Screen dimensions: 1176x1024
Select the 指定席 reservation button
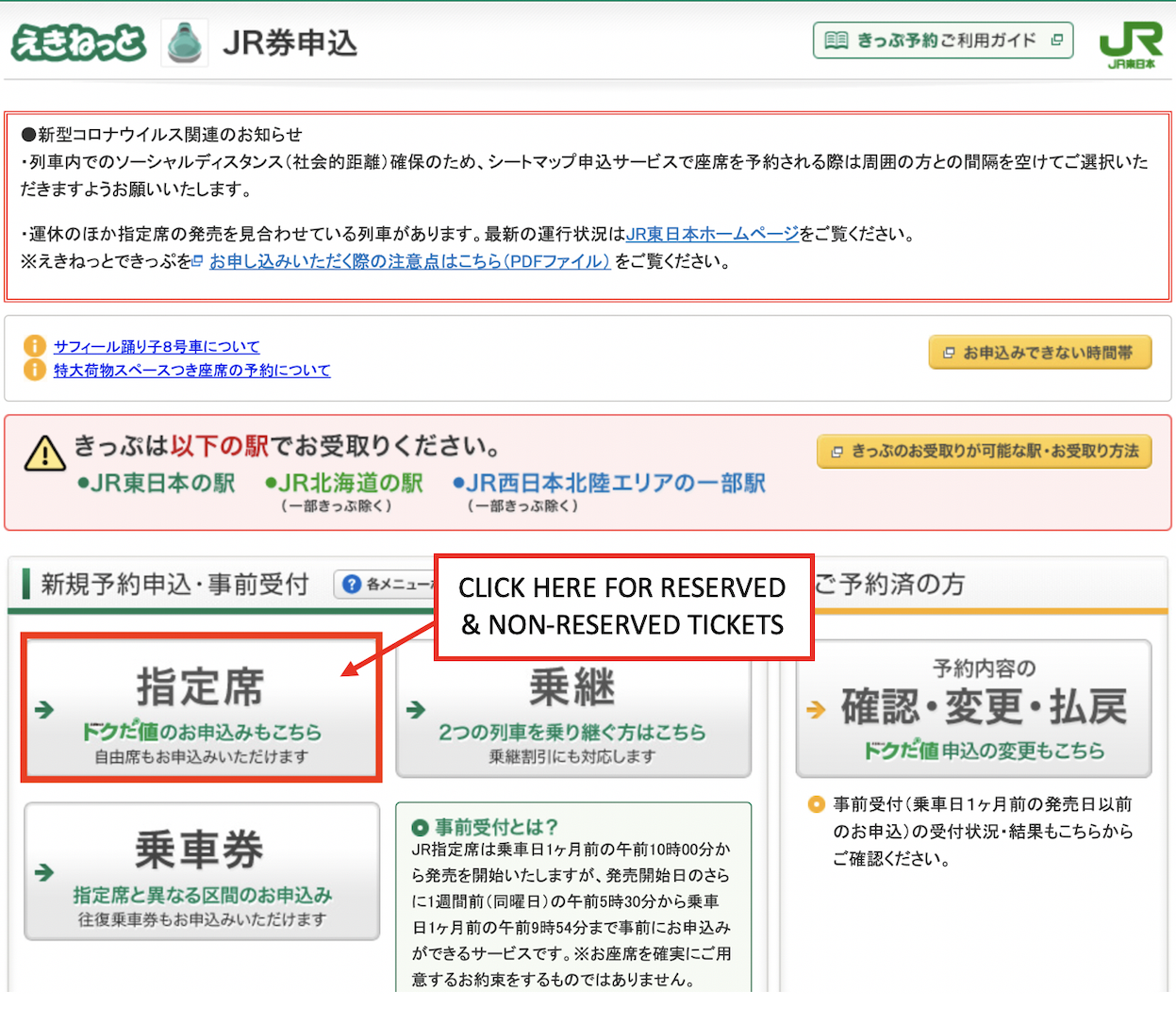[x=201, y=708]
